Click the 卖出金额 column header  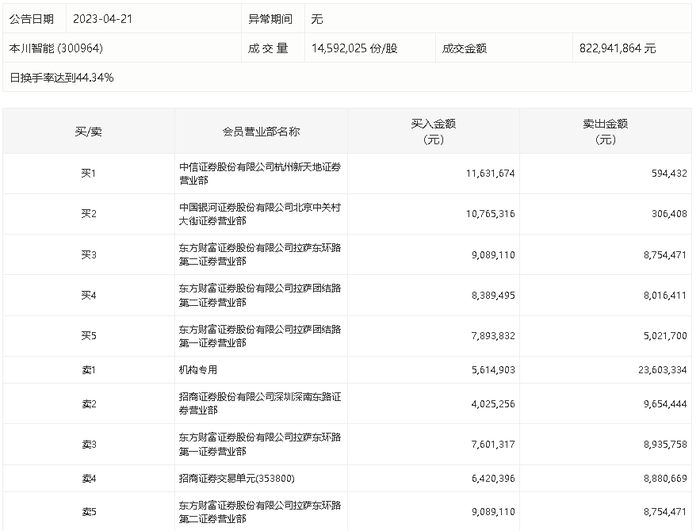click(x=605, y=131)
